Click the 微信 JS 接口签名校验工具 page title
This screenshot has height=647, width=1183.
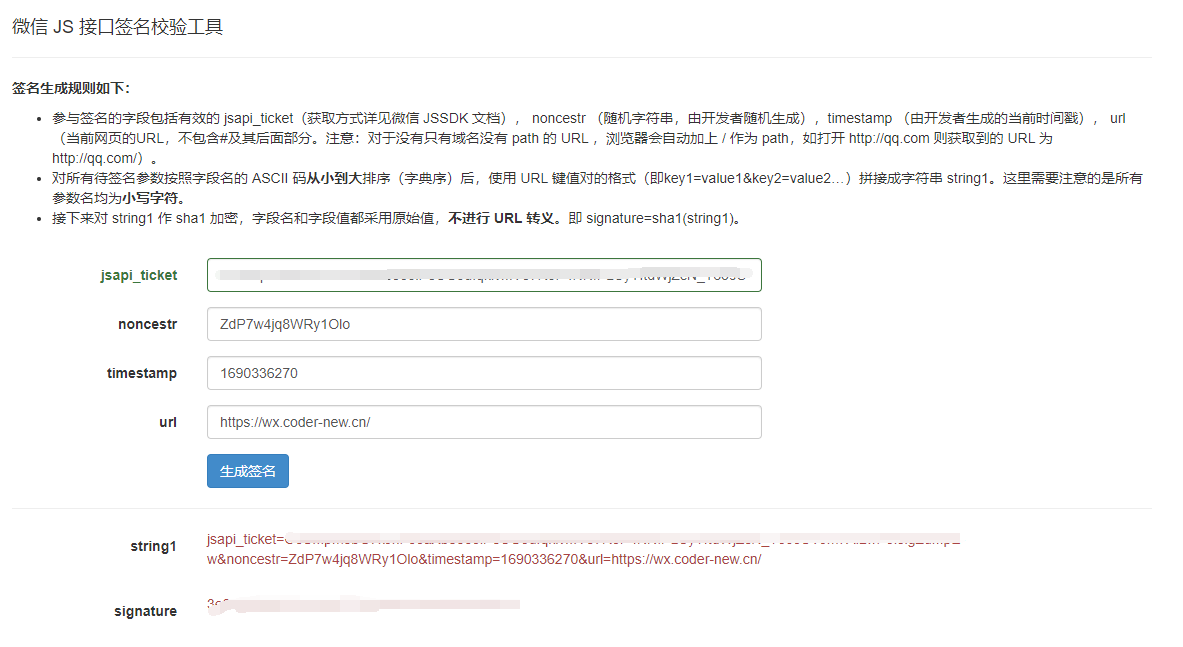[x=117, y=27]
